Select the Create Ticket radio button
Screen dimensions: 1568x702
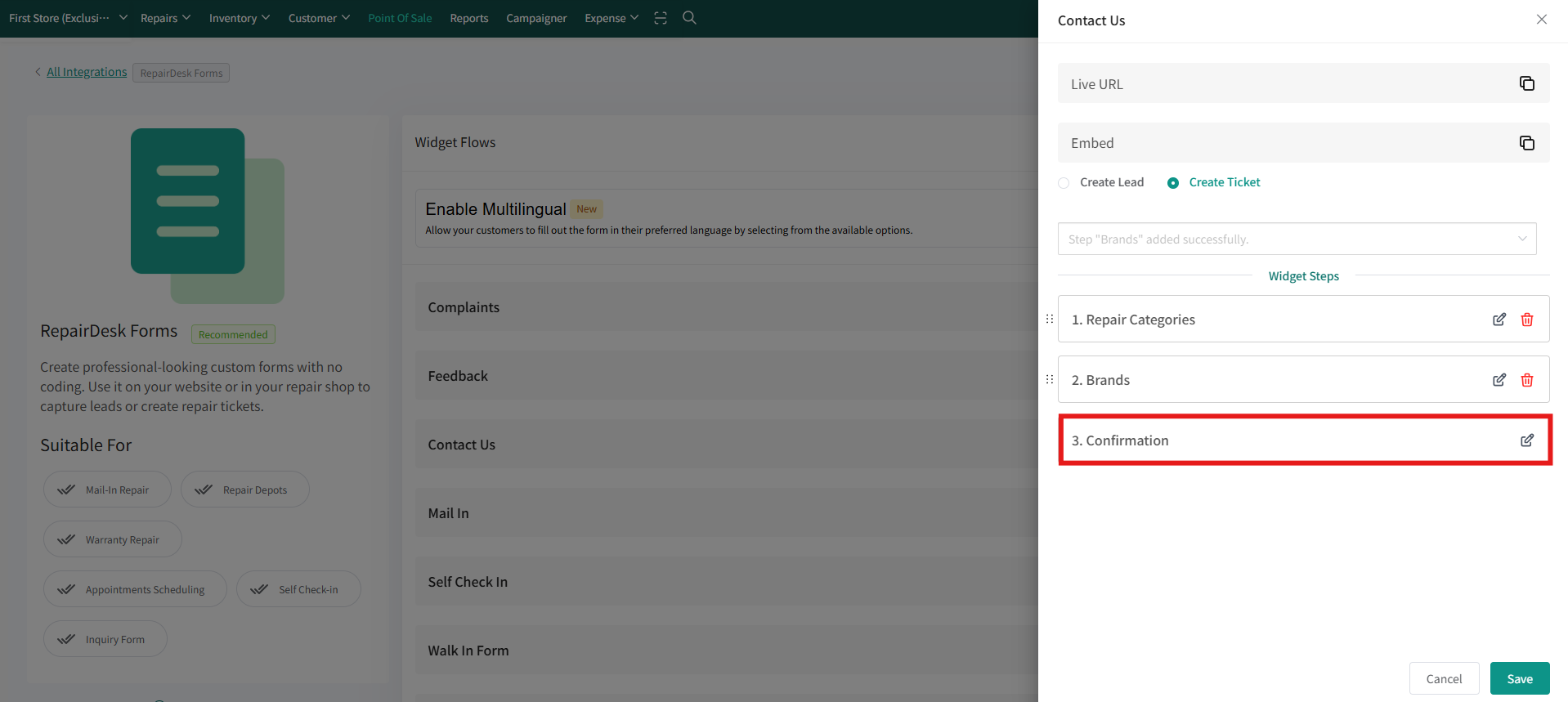1173,183
